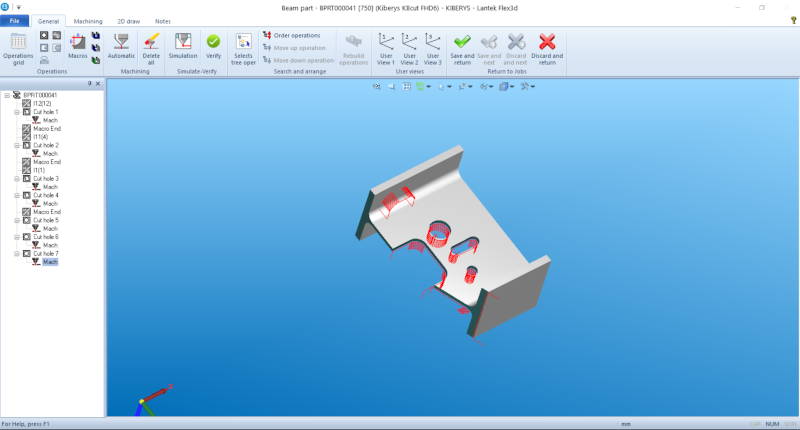Click the four-view layout icon in viewport toolbar
The width and height of the screenshot is (800, 430).
(x=406, y=87)
